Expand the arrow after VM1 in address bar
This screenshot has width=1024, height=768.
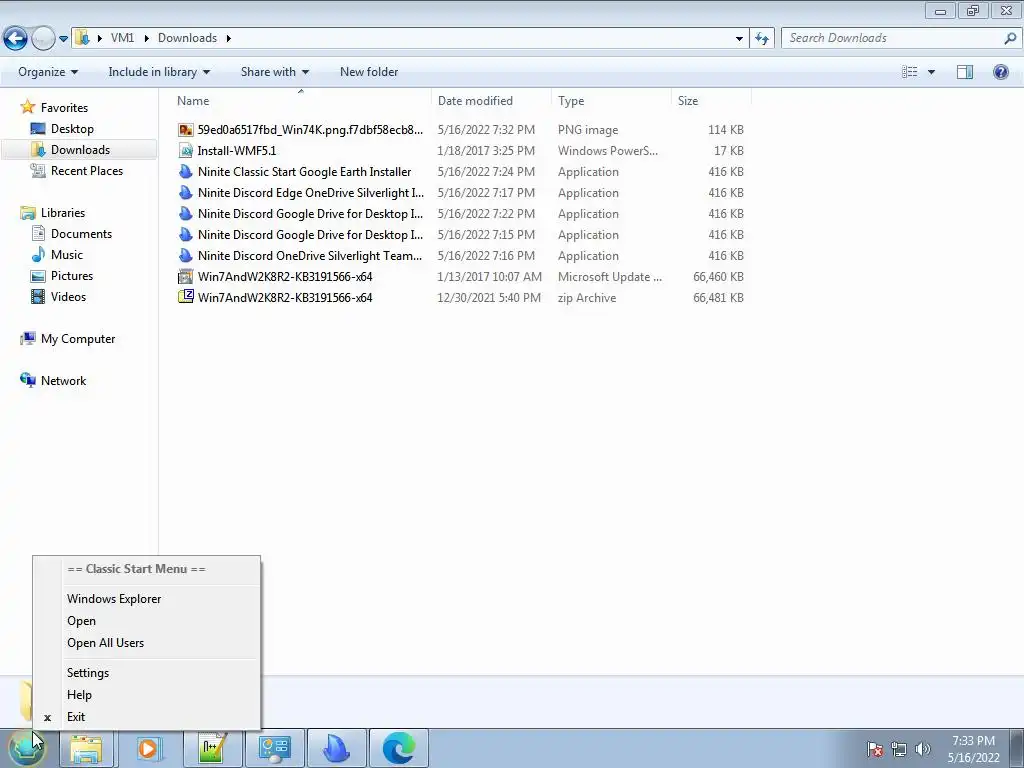coord(146,38)
